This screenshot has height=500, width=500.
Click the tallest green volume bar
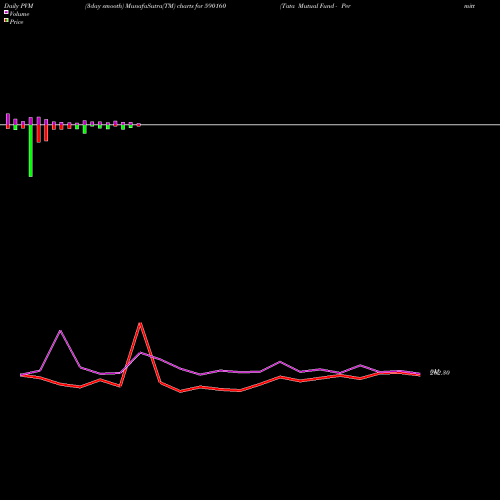tap(31, 151)
